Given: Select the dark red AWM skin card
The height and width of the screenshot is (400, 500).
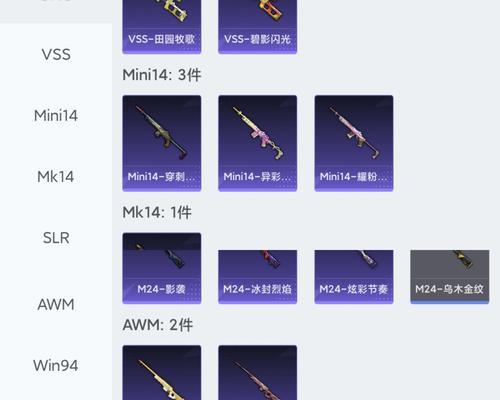Looking at the screenshot, I should (258, 373).
